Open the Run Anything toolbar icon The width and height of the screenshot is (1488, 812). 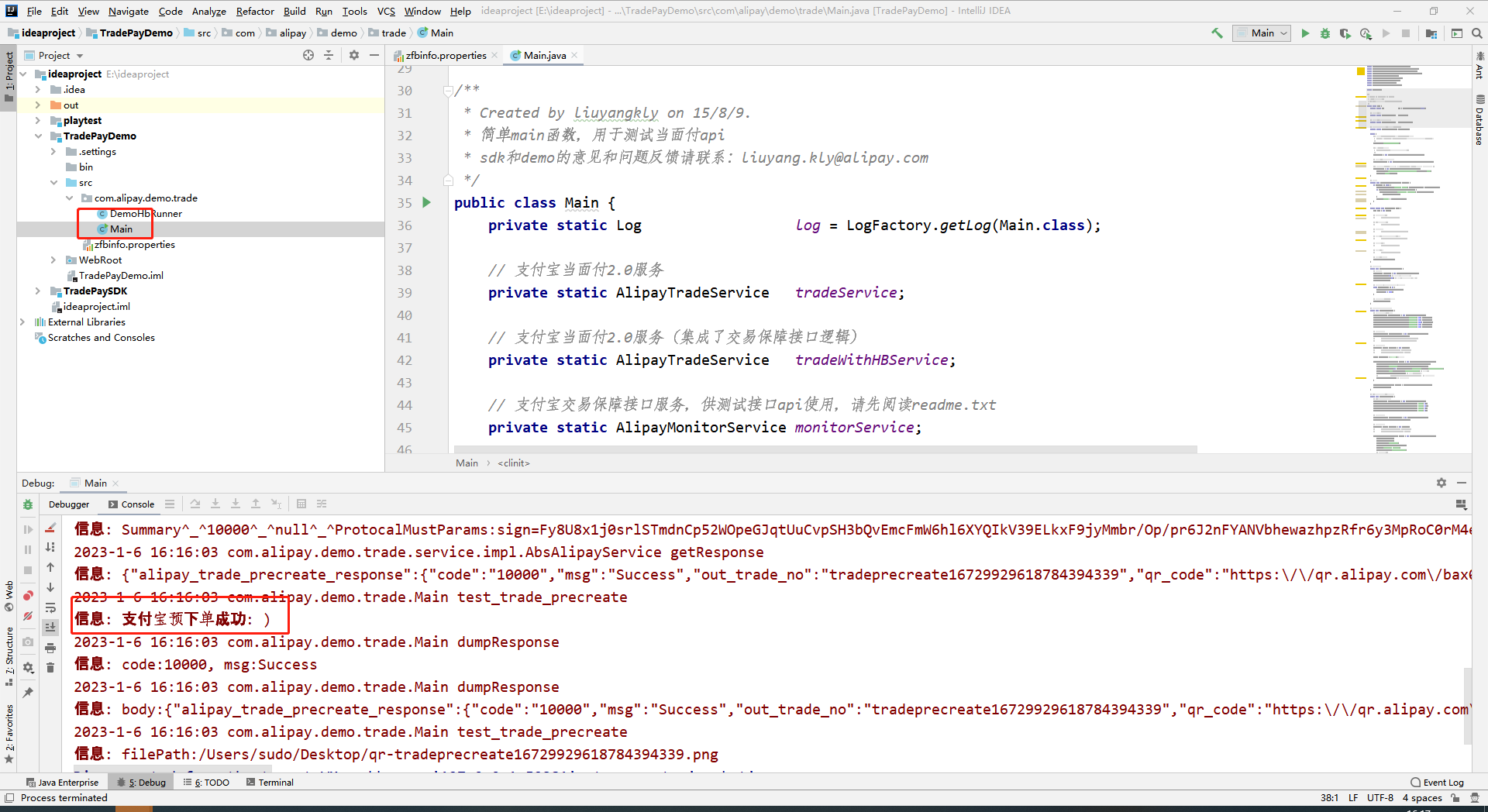tap(1457, 33)
